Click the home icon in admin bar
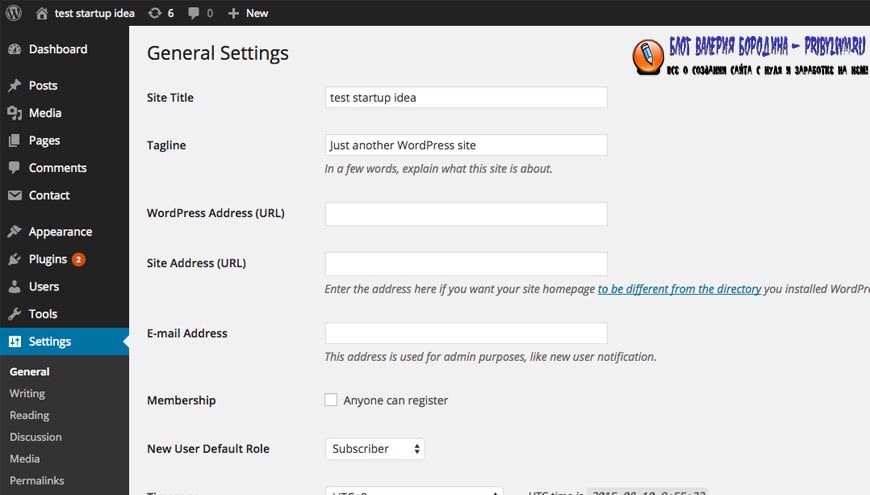Viewport: 870px width, 495px height. coord(42,13)
